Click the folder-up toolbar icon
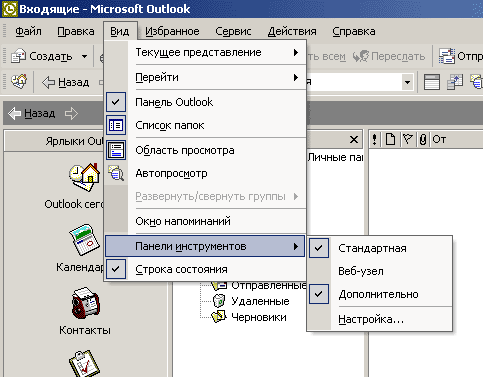Screen dimensions: 483x377 coord(455,82)
